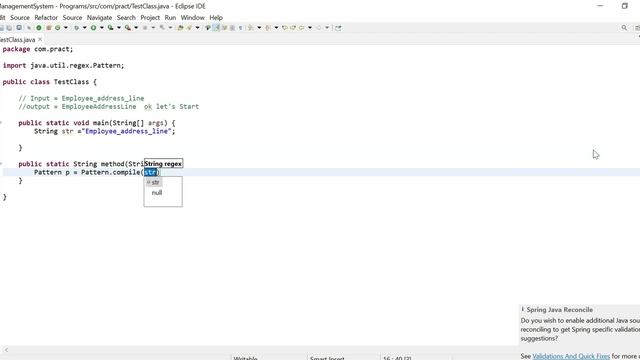The image size is (640, 360).
Task: Click the Spring Java Reconcile notification title
Action: click(x=559, y=310)
